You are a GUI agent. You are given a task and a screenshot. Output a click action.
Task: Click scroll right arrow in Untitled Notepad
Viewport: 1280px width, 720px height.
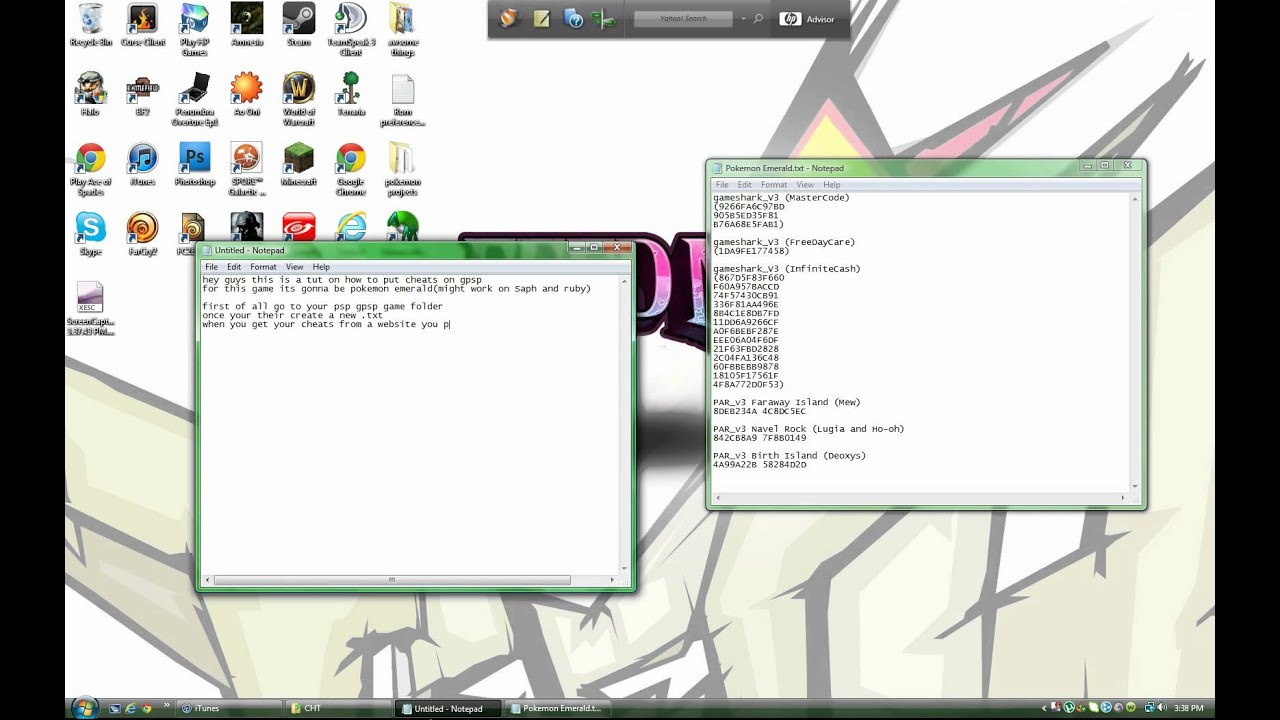pos(613,579)
